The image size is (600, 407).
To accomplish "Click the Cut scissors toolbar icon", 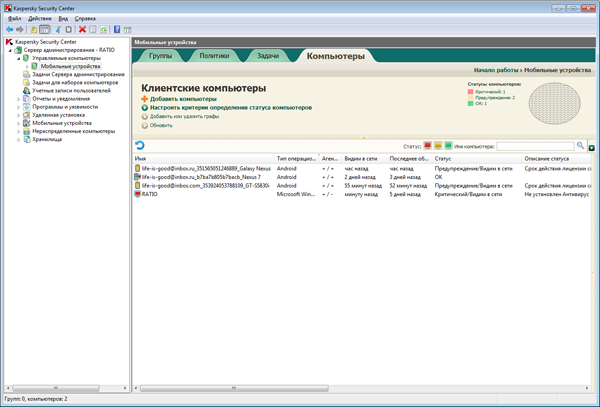I will point(58,29).
